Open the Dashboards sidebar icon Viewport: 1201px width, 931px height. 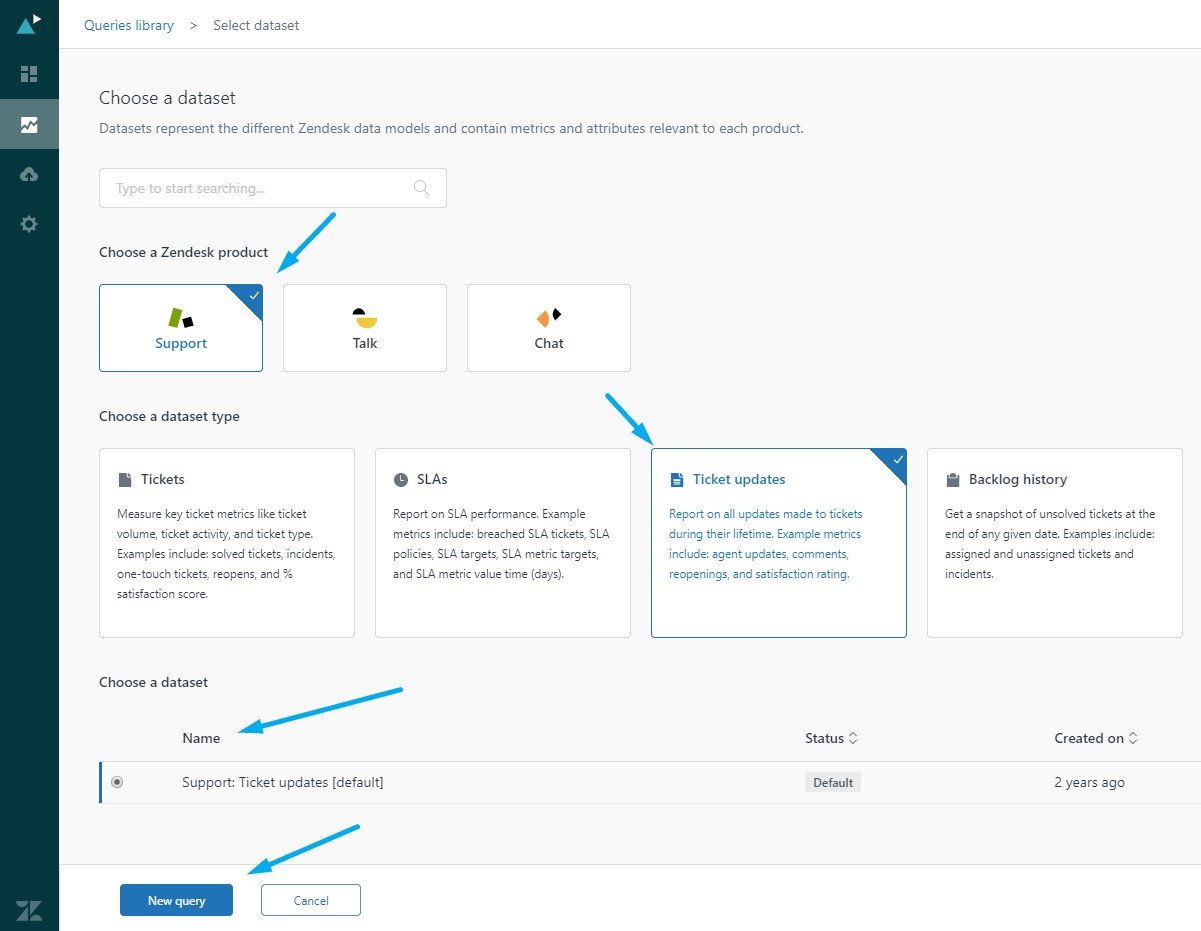point(29,74)
